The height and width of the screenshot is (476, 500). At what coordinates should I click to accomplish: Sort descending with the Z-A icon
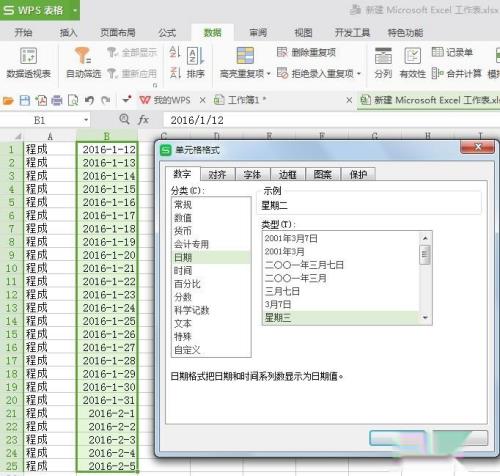click(x=175, y=73)
